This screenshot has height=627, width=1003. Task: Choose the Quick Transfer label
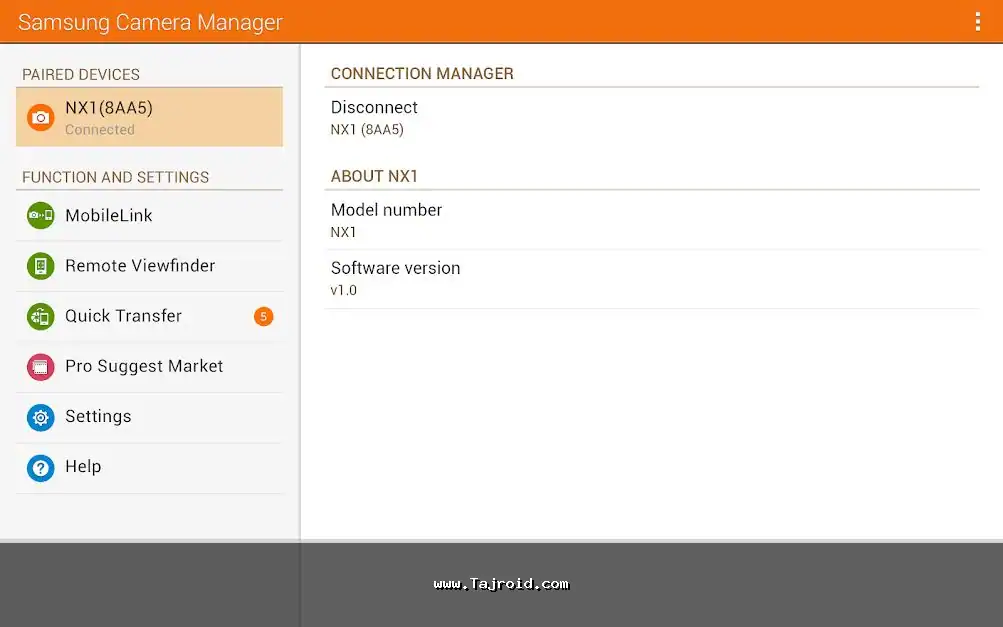coord(123,316)
